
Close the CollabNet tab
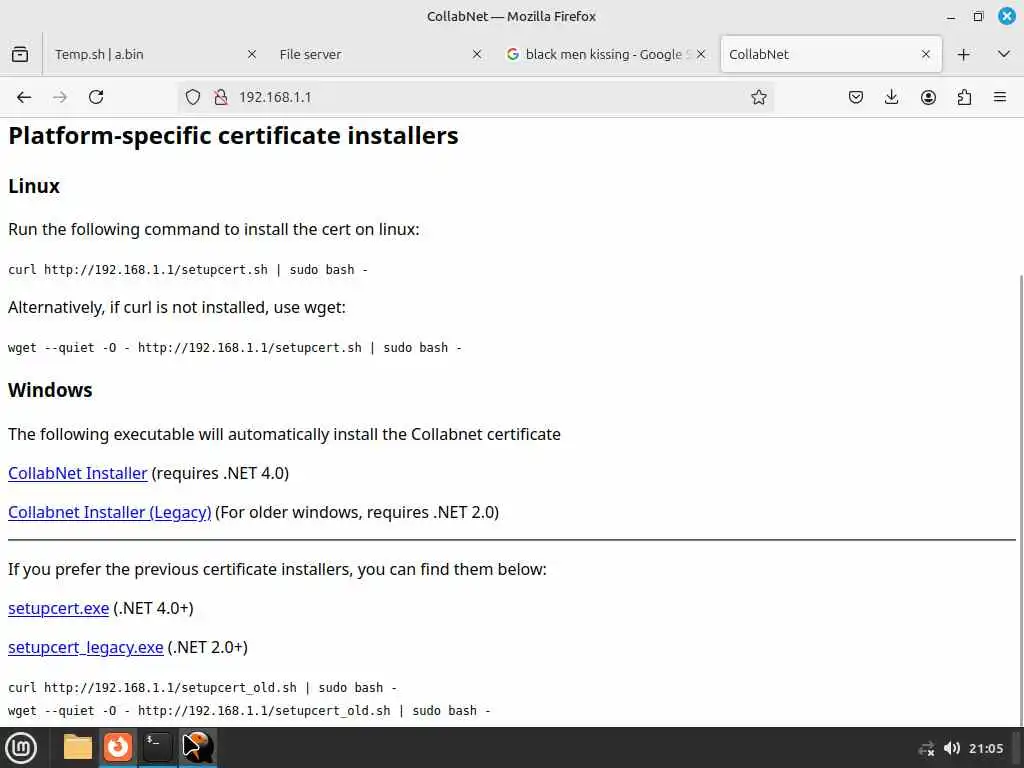point(925,55)
